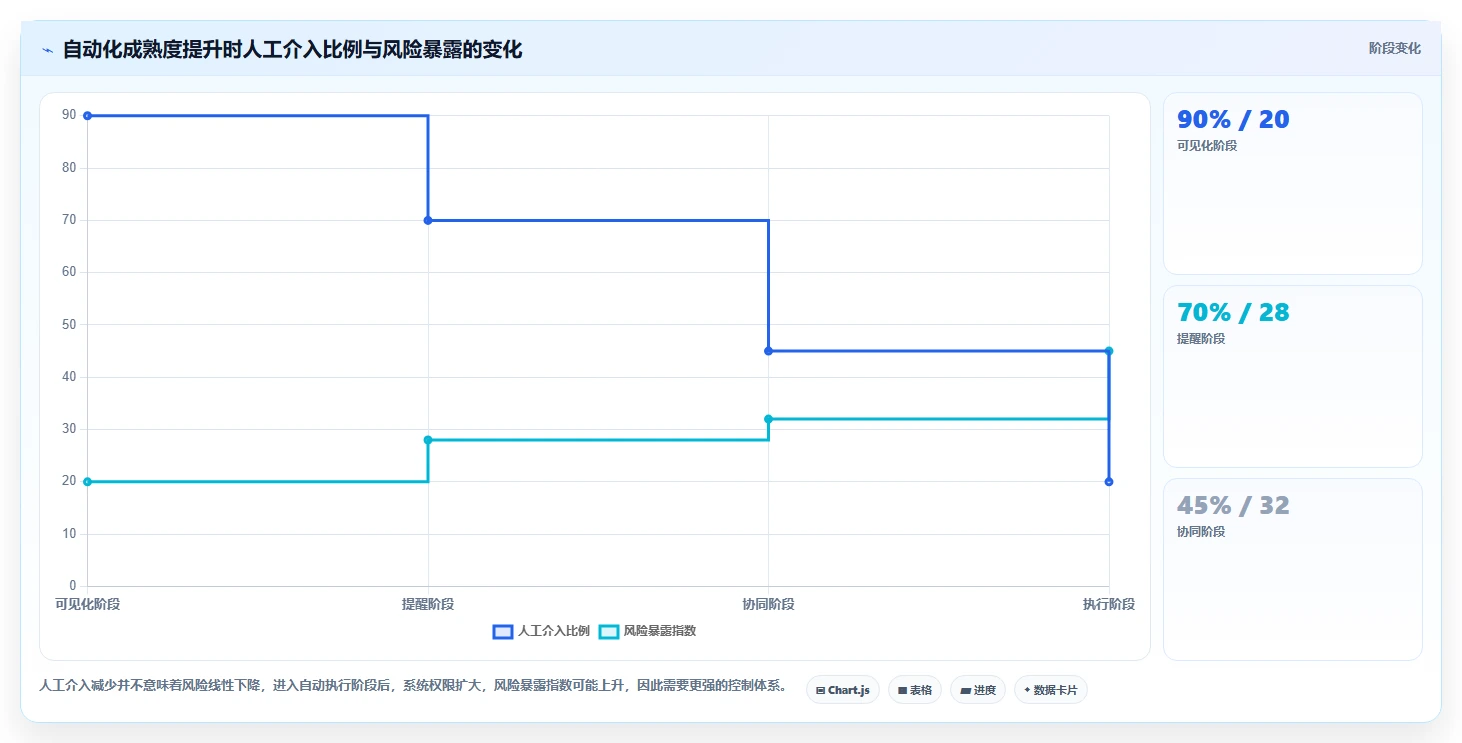Click the y-axis label 50
The width and height of the screenshot is (1462, 743).
pyautogui.click(x=69, y=324)
